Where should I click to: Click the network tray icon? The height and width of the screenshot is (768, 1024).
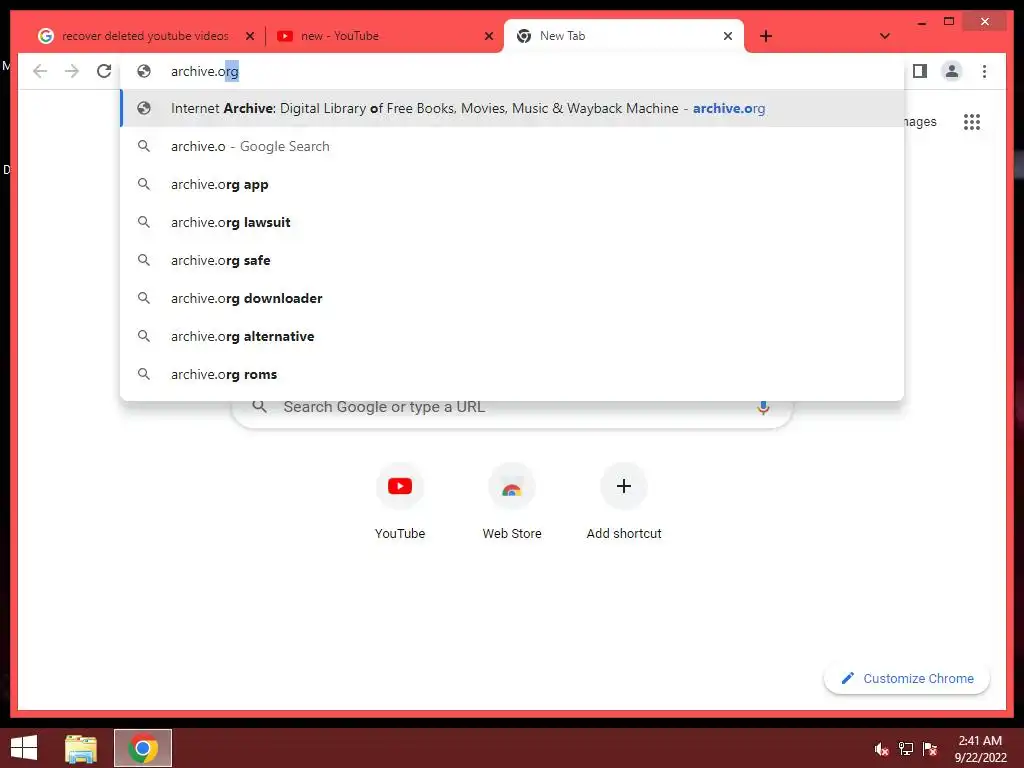pos(906,749)
